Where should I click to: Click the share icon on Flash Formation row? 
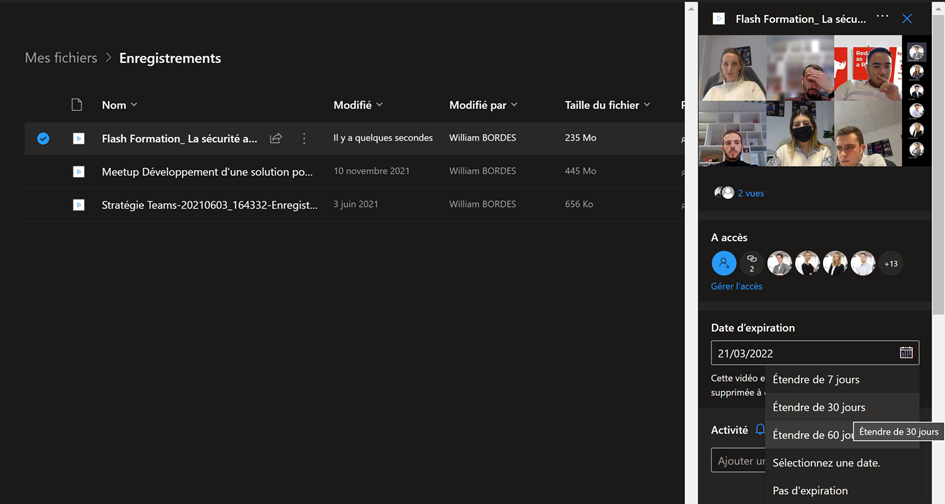pos(276,139)
